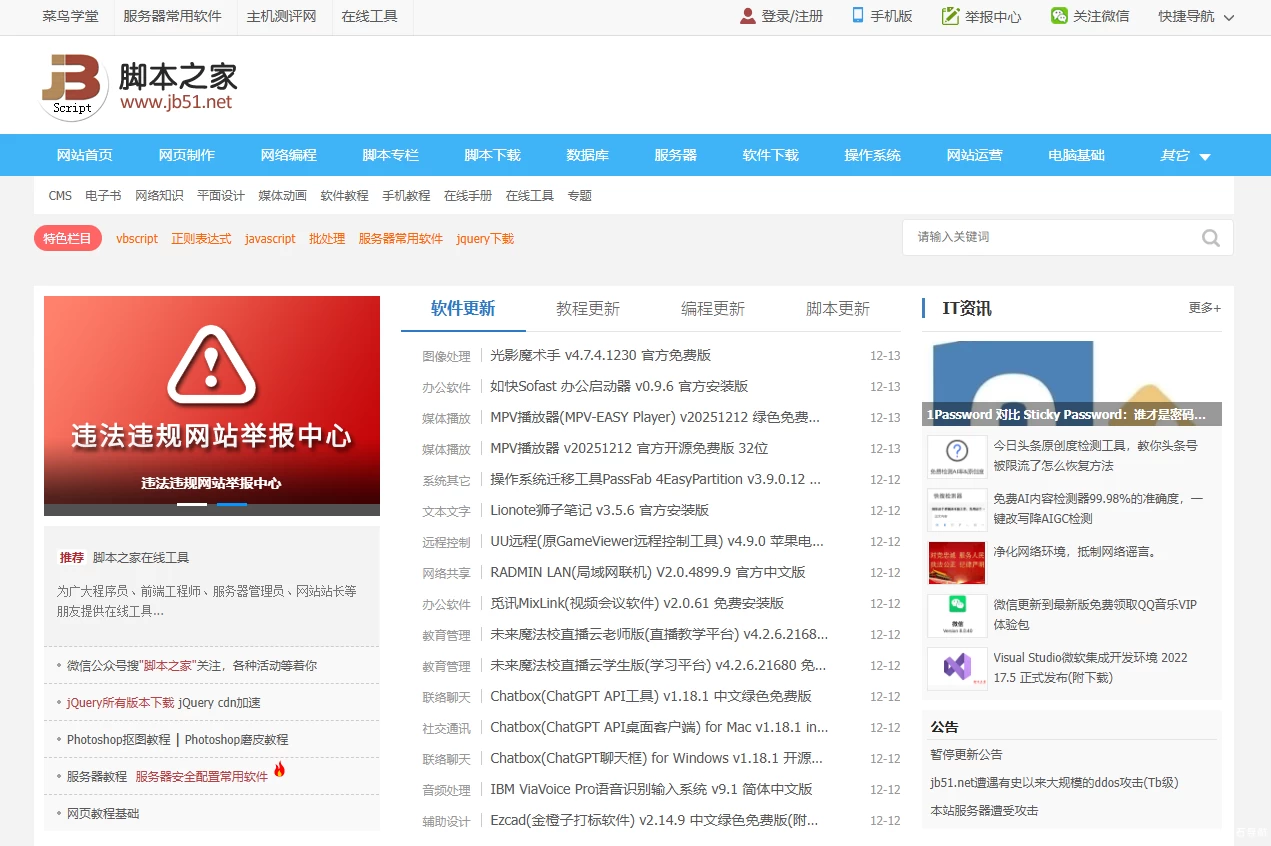Screen dimensions: 1271x846
Task: Select the second banner carousel indicator
Action: 232,504
